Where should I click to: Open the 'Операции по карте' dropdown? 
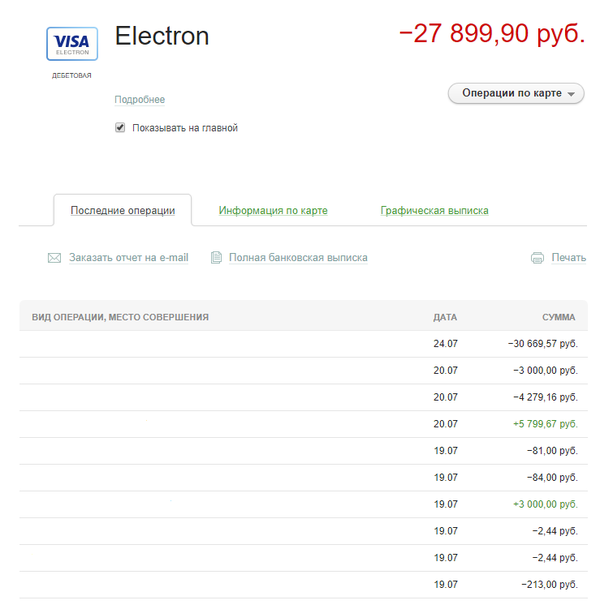(516, 94)
